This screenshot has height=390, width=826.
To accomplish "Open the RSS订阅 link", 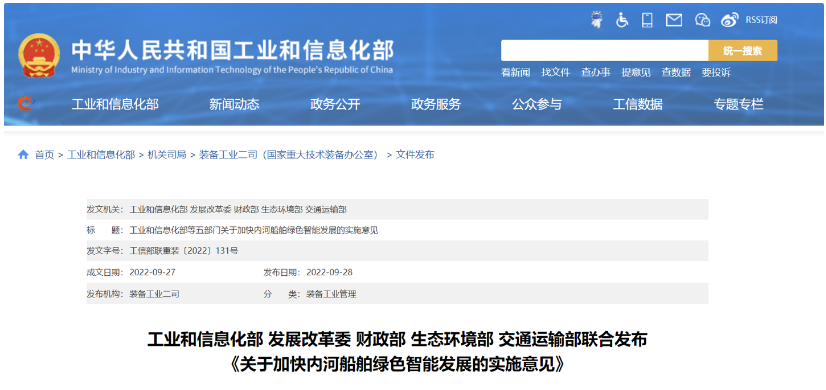I will (761, 20).
